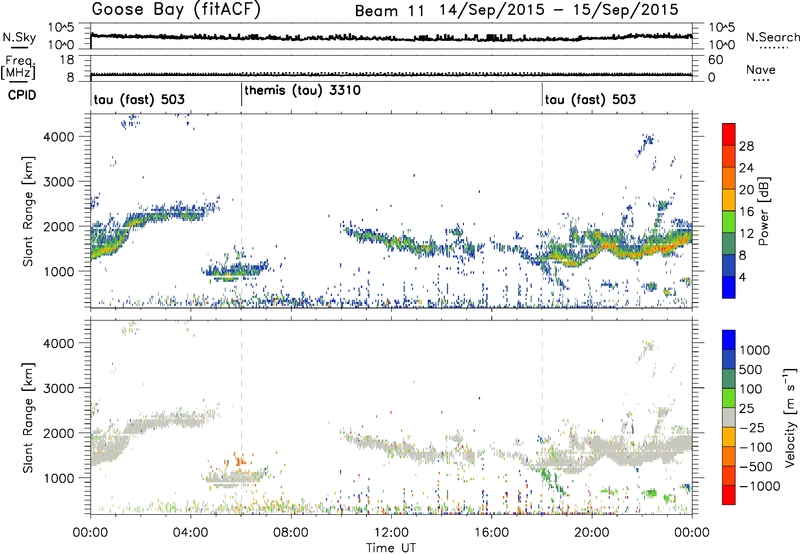Click the red bottom of Velocity color bar
Screen dimensions: 800x554
click(x=729, y=495)
